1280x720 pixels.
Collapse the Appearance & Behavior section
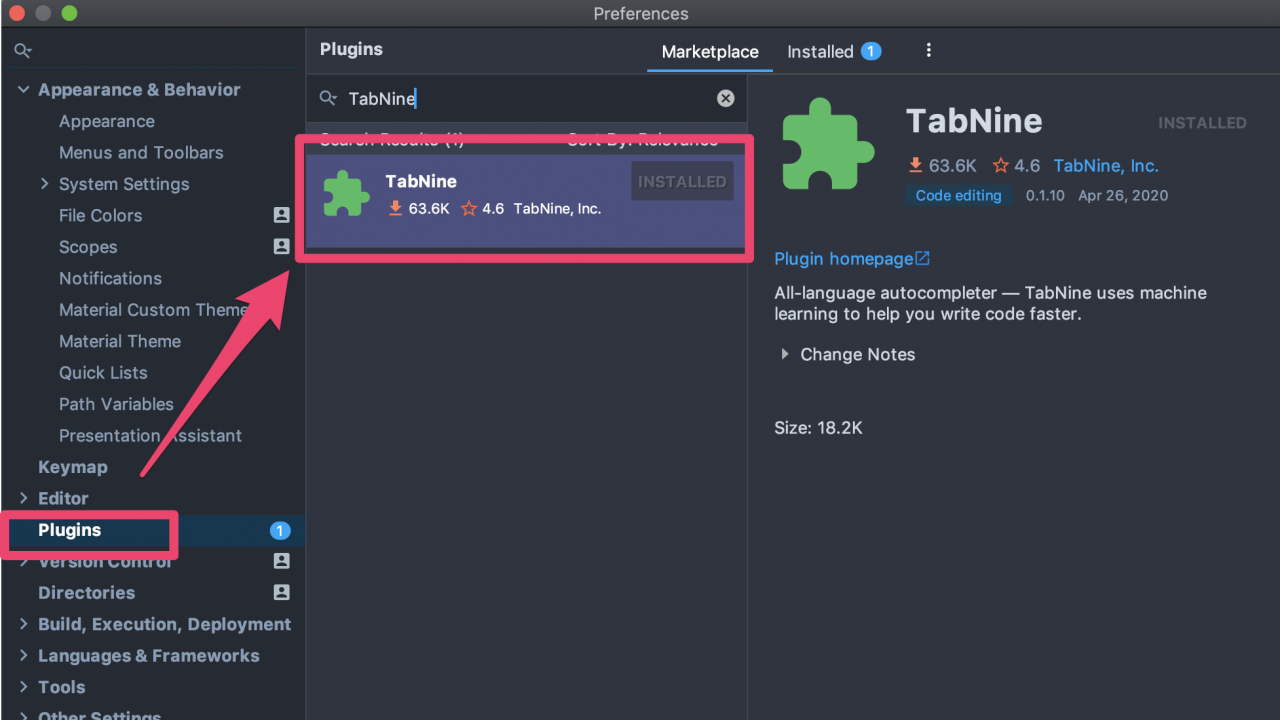pos(23,89)
